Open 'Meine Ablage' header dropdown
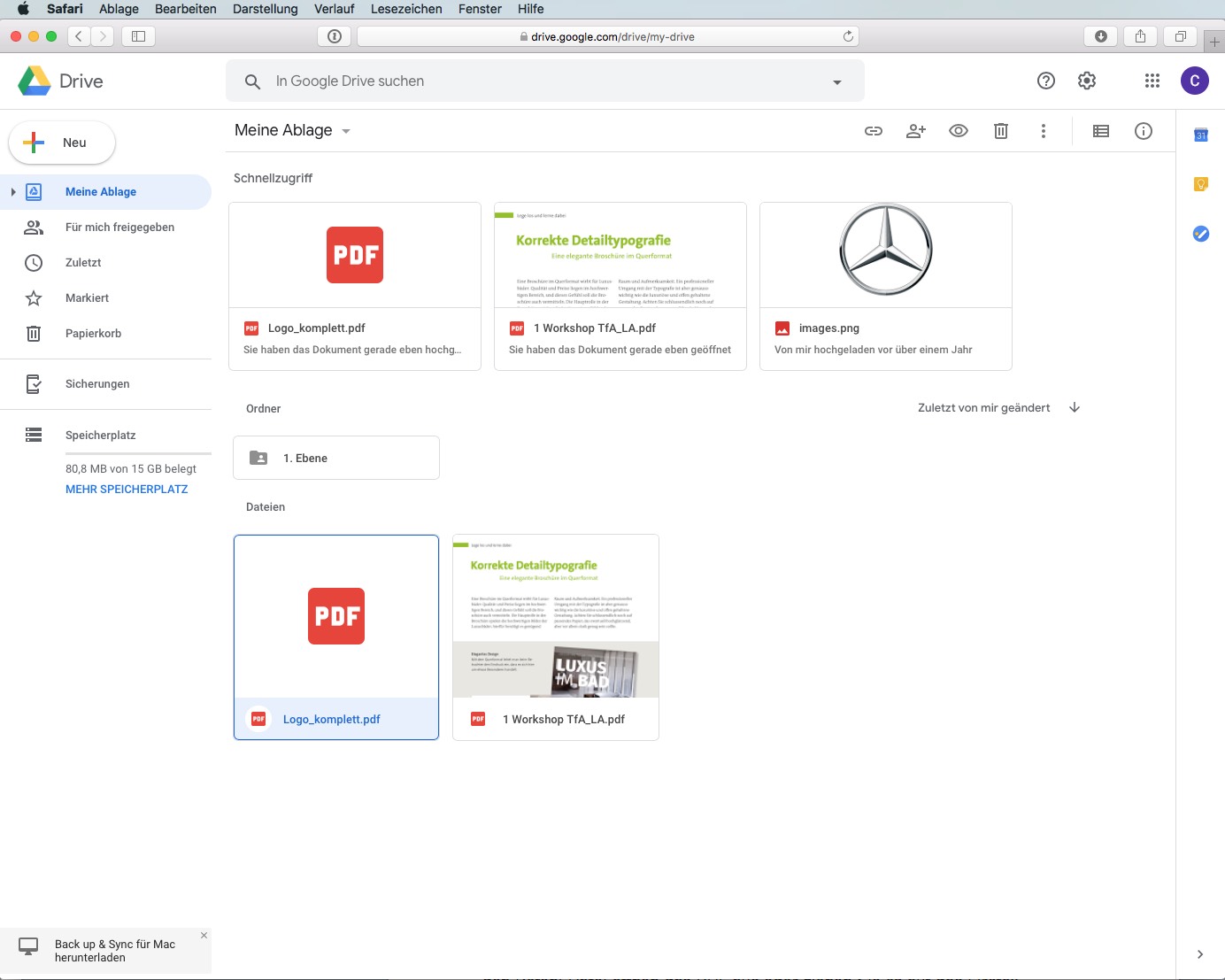Screen dimensions: 1225x980 coord(293,130)
